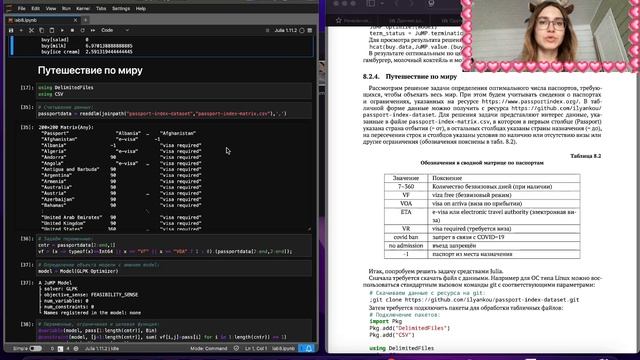Click the 'using DelimitedFiles' code cell
The image size is (640, 360).
[x=174, y=91]
